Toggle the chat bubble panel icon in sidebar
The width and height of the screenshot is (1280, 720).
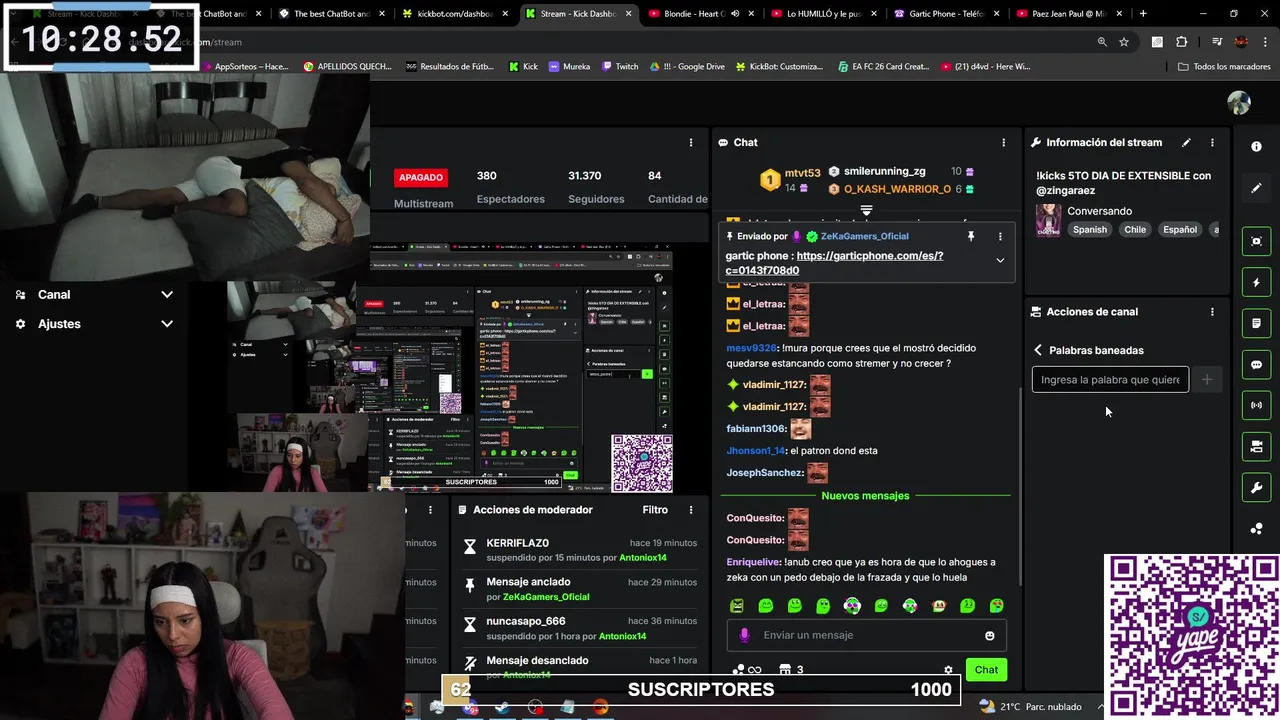(x=1256, y=364)
